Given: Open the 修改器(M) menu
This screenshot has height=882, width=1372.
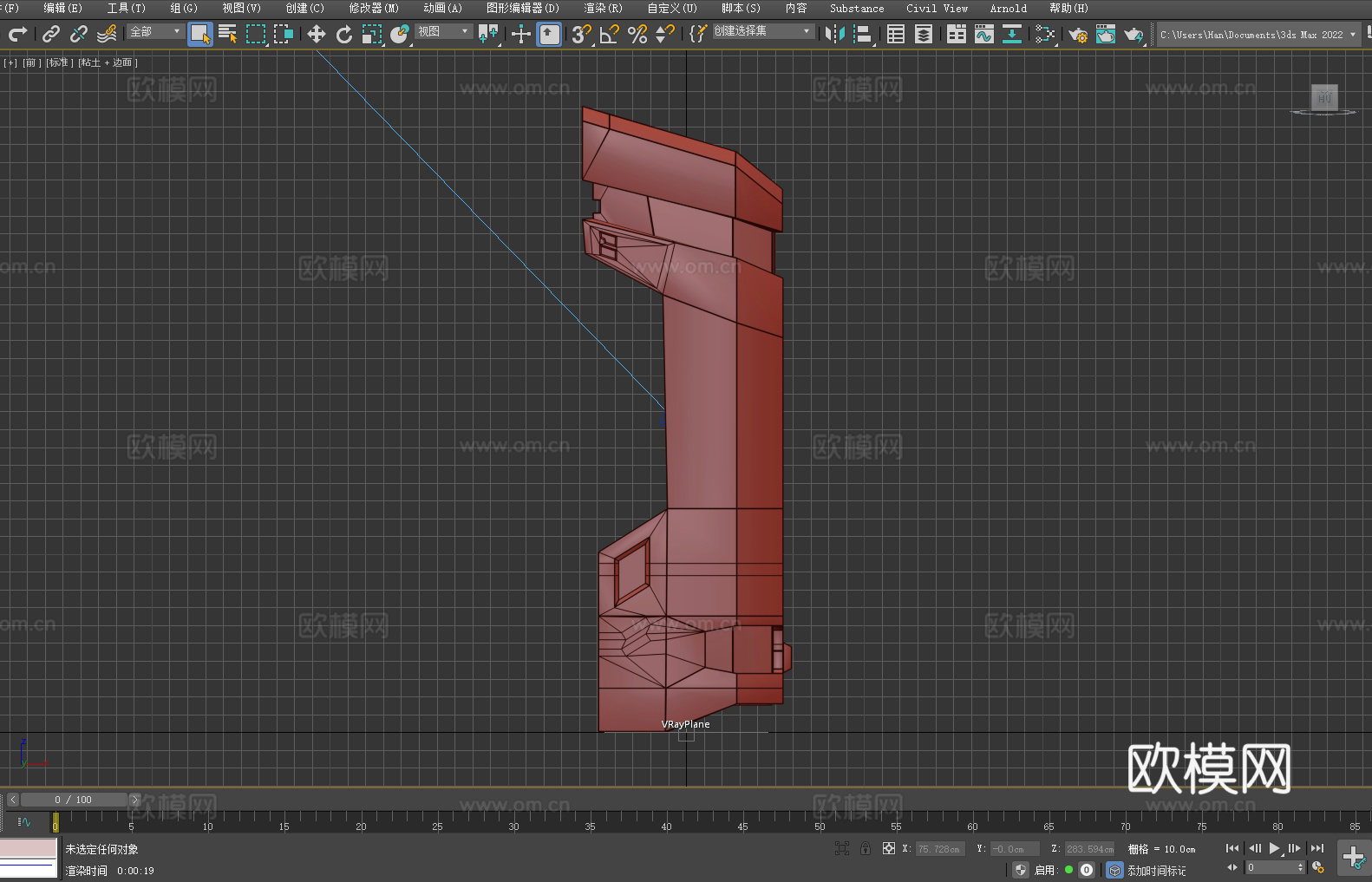Looking at the screenshot, I should coord(374,8).
